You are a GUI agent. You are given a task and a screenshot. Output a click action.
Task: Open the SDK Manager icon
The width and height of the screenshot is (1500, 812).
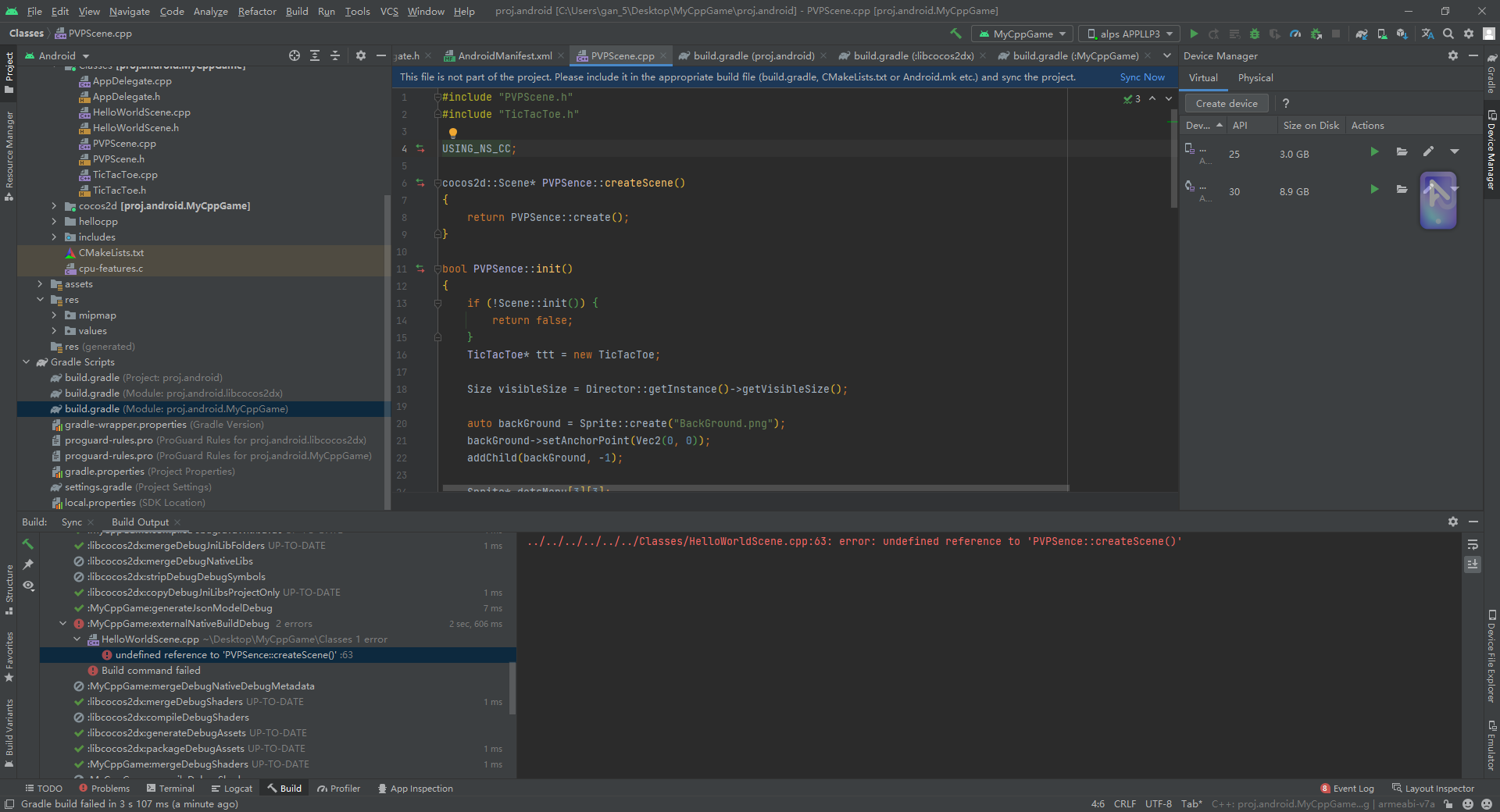tap(1402, 34)
